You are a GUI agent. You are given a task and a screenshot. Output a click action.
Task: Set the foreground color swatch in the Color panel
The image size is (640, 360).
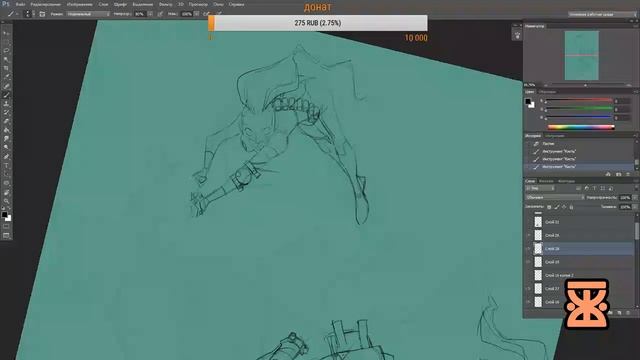click(x=528, y=101)
